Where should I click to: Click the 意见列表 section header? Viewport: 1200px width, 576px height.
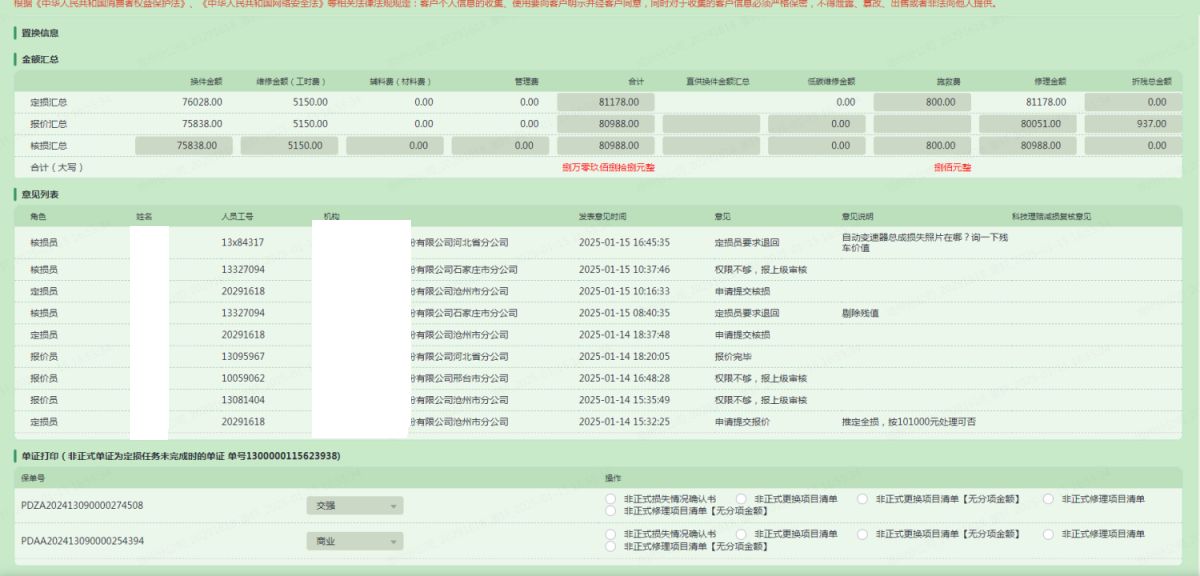pos(40,193)
